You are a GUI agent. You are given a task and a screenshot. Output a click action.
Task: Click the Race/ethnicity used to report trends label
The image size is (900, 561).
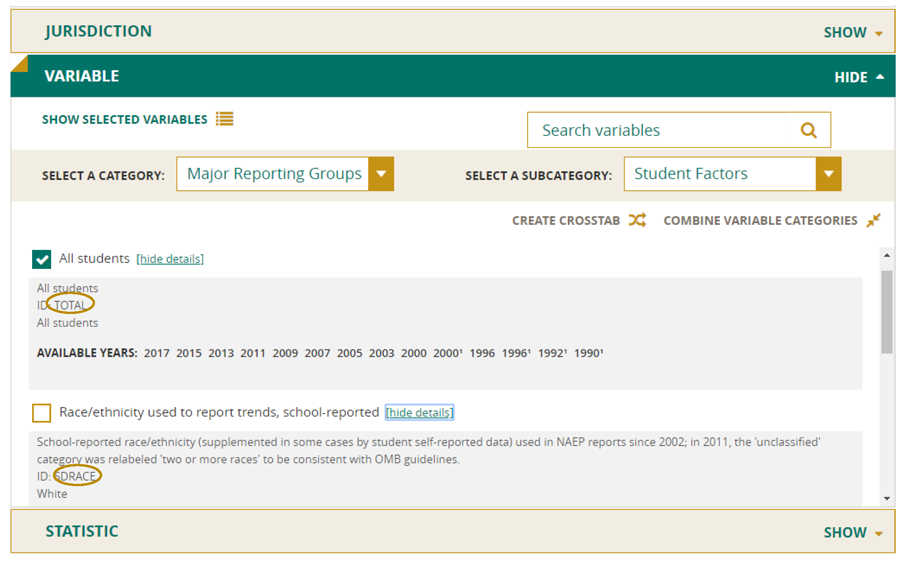click(219, 412)
